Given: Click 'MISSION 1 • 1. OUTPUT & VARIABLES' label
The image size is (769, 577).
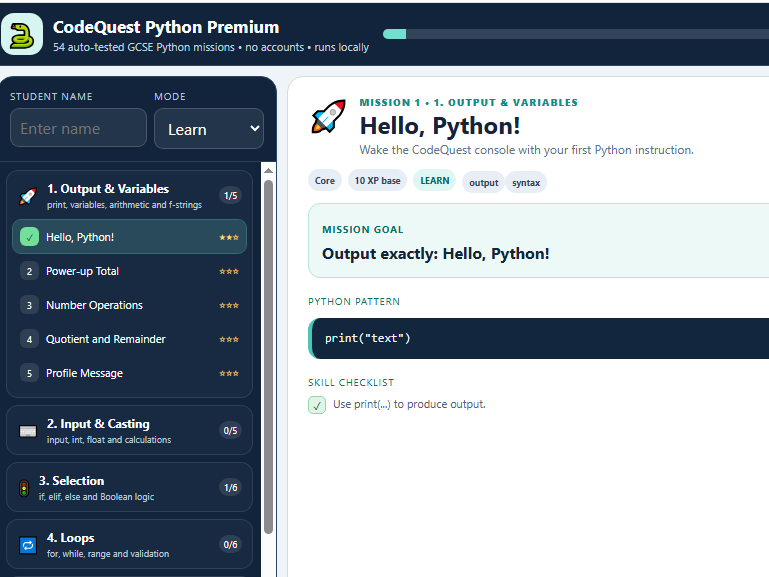Looking at the screenshot, I should point(468,102).
